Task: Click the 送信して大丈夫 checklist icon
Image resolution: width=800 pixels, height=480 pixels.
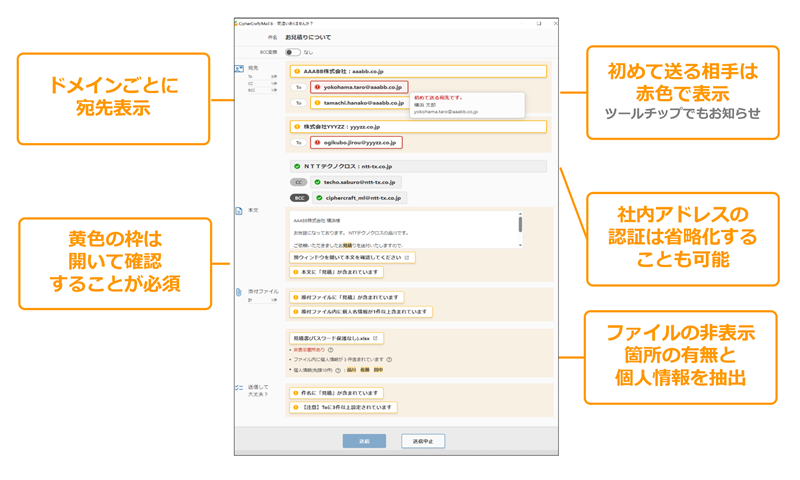Action: pos(239,387)
